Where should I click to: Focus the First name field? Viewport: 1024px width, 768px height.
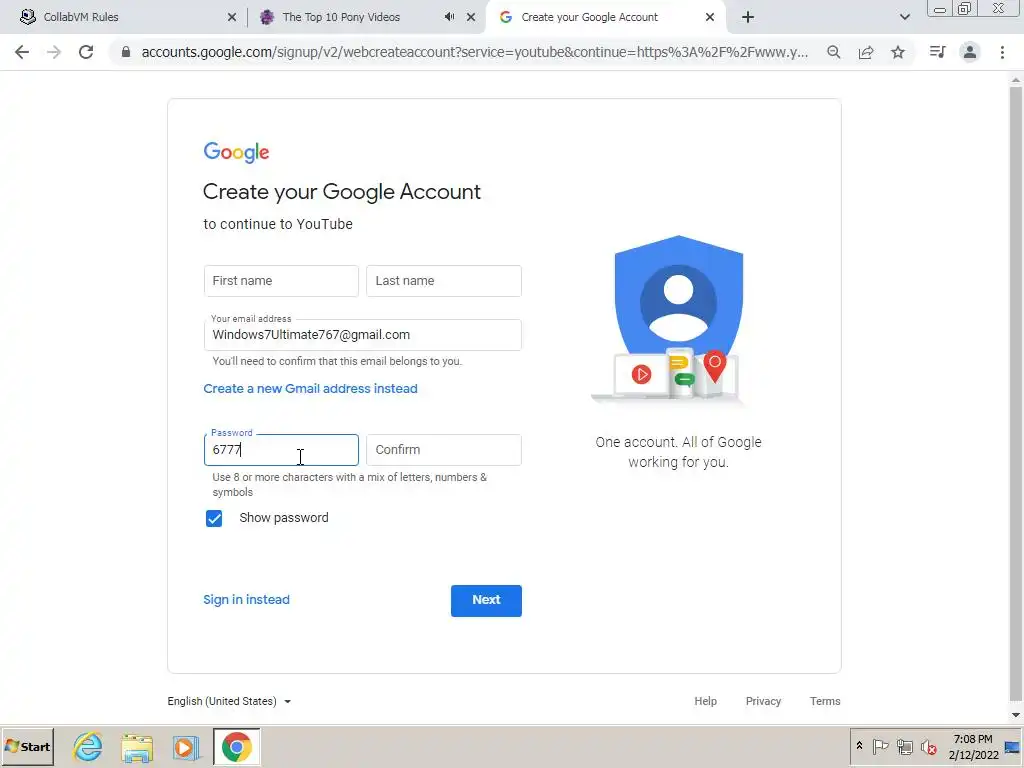[x=281, y=281]
